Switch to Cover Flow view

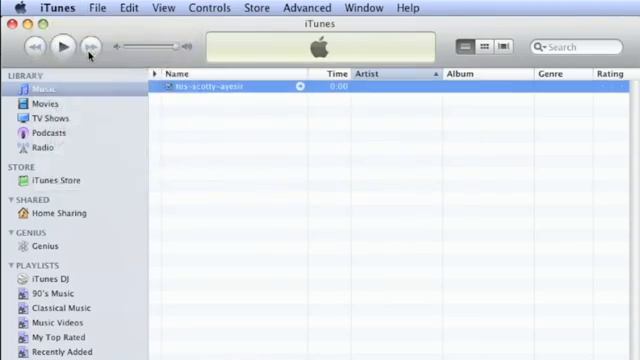click(x=504, y=47)
